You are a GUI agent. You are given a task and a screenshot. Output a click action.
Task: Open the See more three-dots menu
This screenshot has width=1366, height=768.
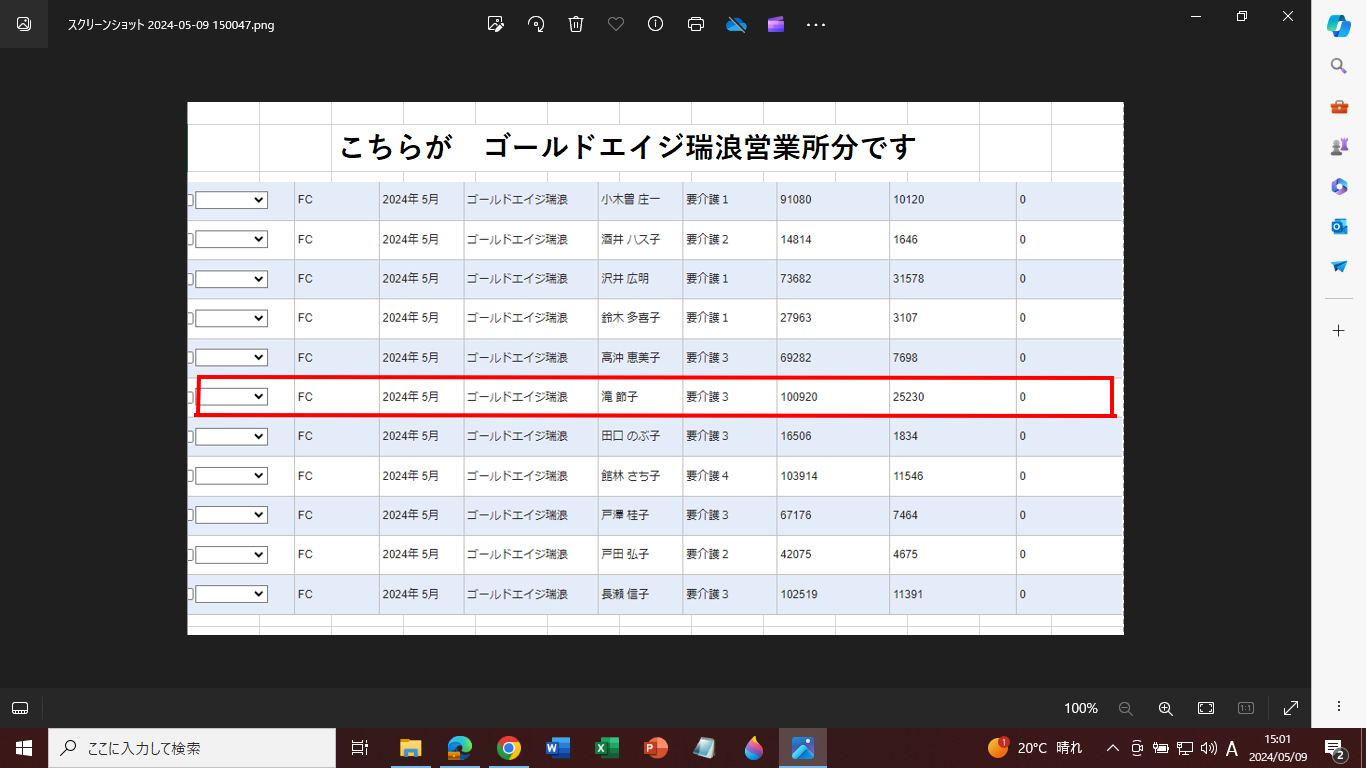[x=816, y=24]
